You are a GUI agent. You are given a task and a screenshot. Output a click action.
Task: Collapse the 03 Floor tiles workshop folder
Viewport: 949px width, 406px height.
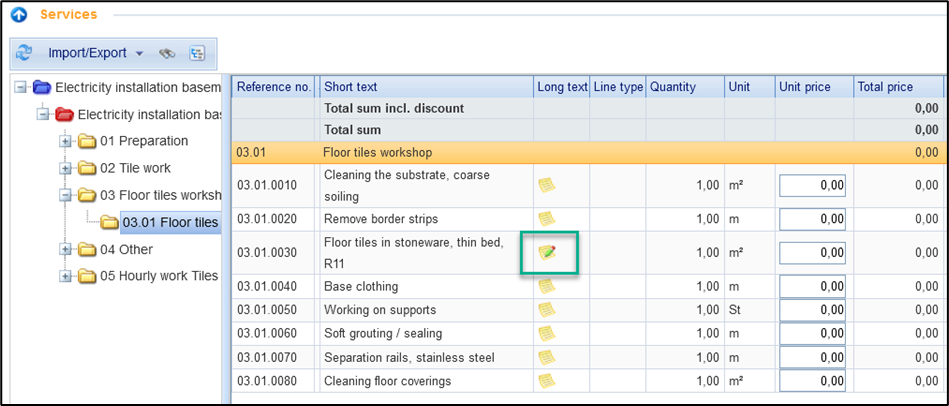66,195
